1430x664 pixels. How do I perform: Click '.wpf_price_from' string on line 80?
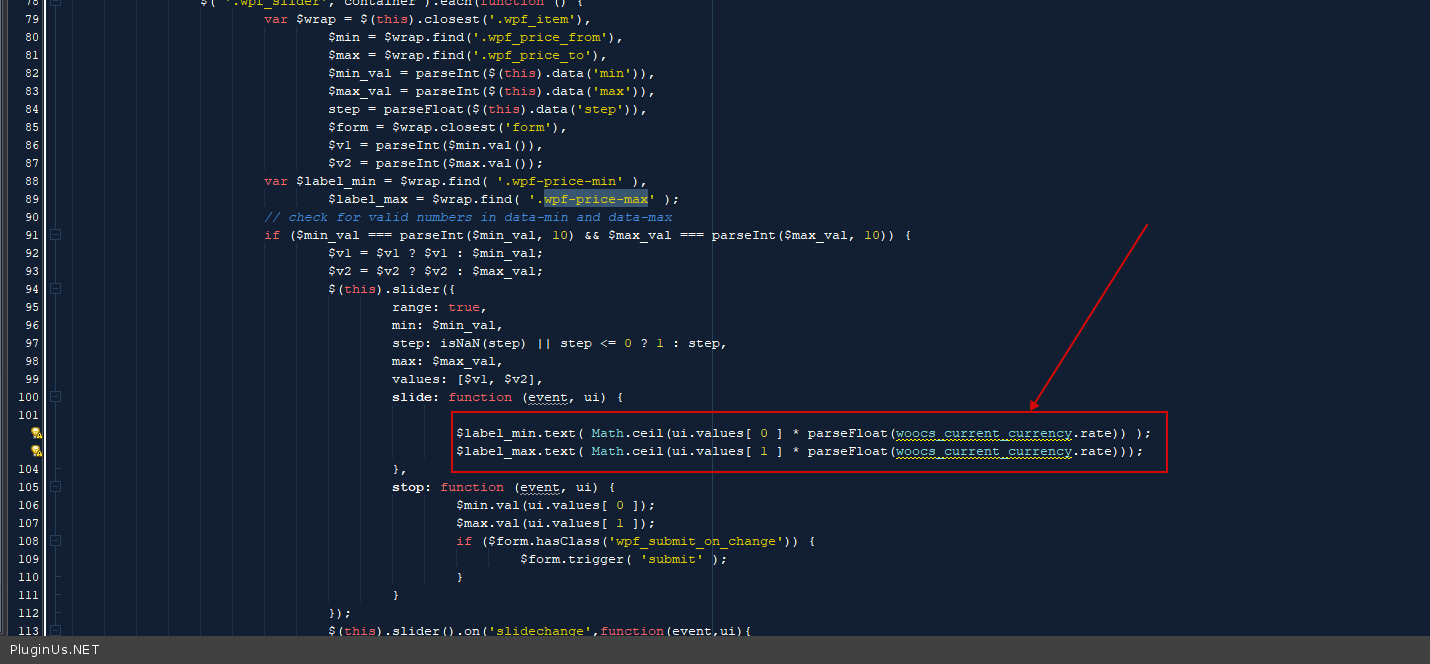click(x=540, y=37)
